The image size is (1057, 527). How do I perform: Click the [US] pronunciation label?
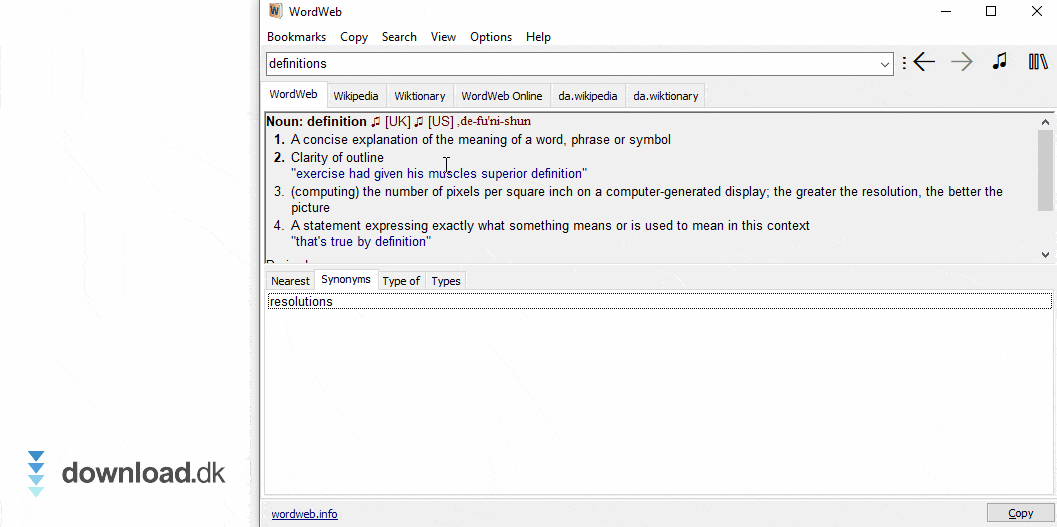tap(441, 122)
